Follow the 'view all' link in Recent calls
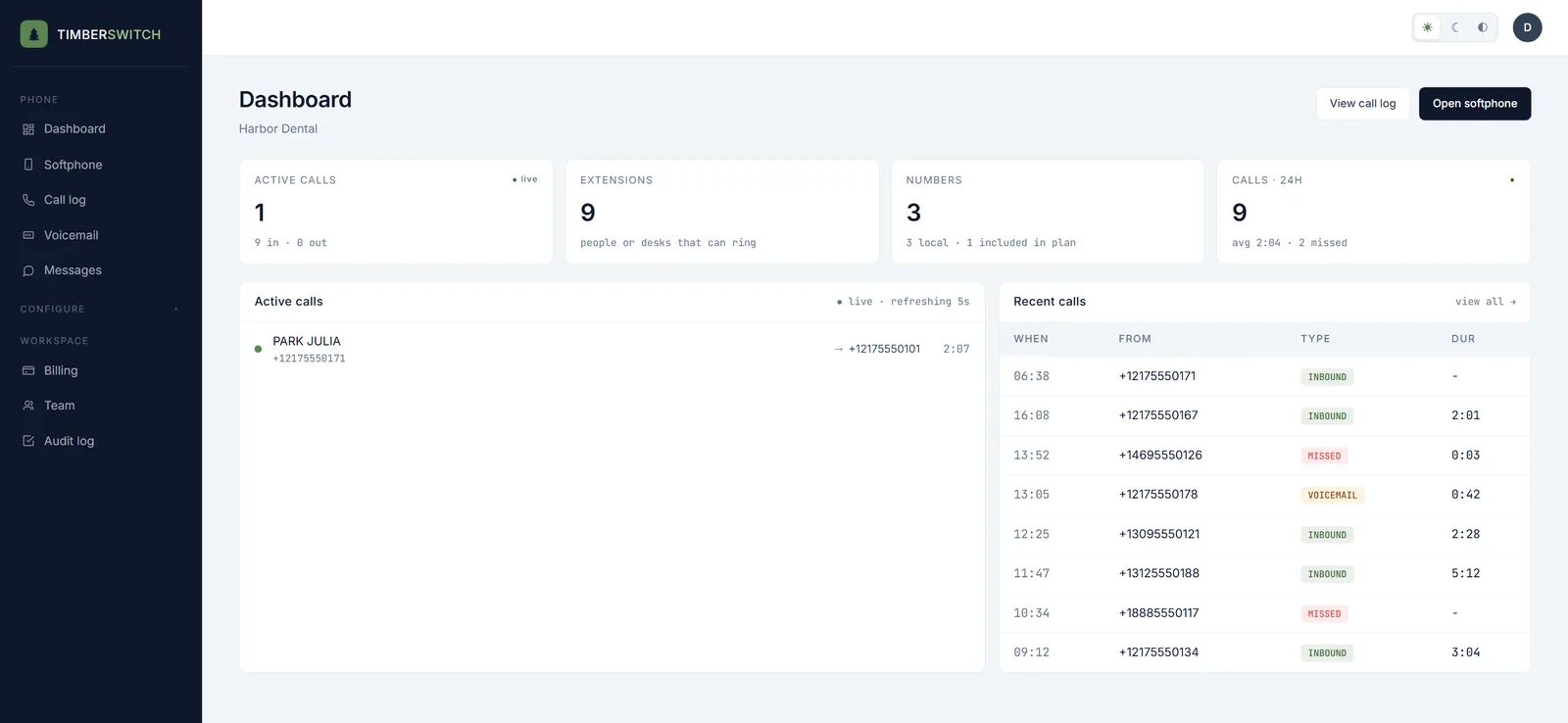This screenshot has width=1568, height=723. point(1486,302)
